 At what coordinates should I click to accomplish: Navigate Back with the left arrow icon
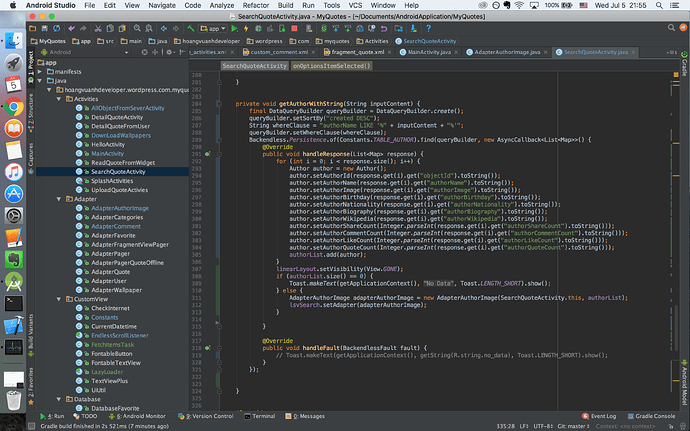point(164,28)
